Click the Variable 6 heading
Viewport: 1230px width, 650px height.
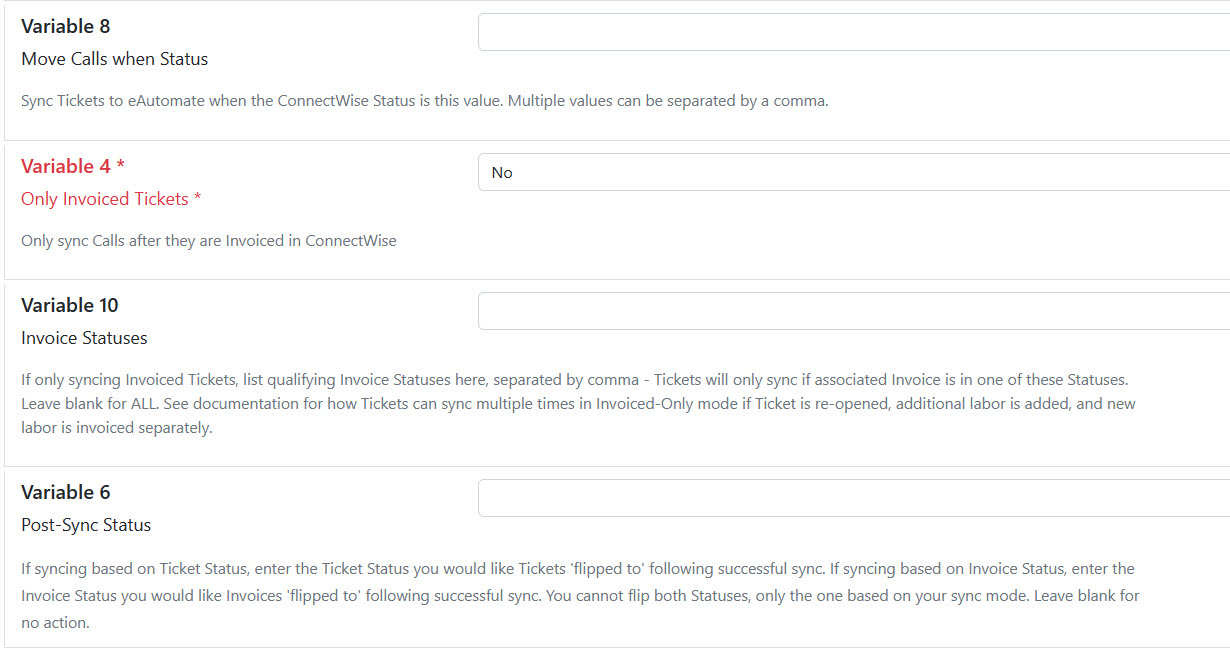(x=66, y=492)
